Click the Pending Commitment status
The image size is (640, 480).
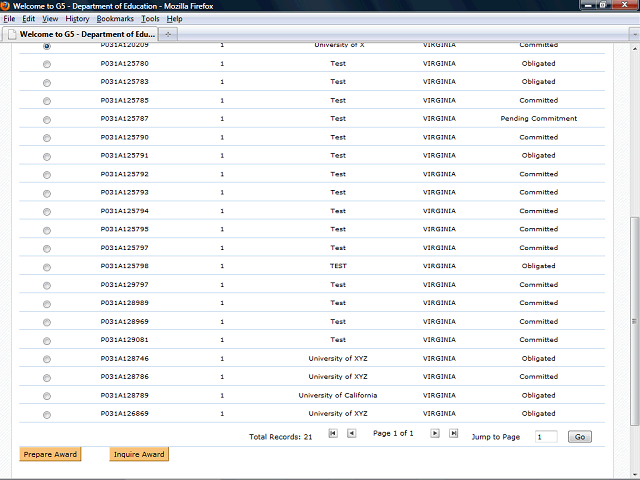[x=539, y=119]
